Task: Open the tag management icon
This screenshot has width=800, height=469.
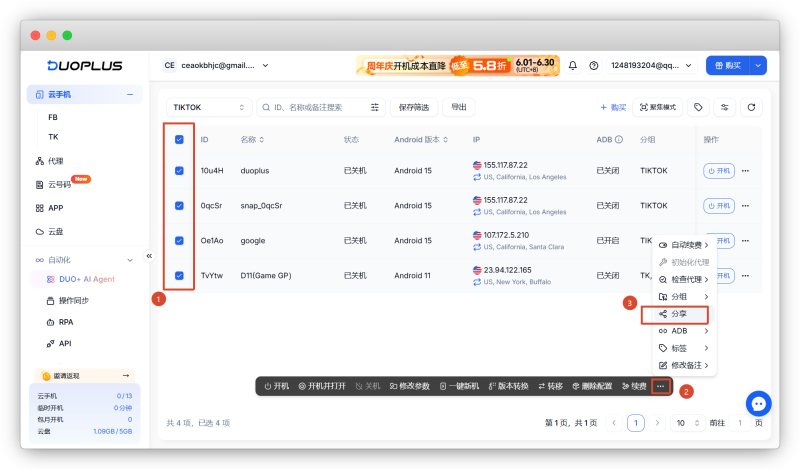Action: click(698, 107)
